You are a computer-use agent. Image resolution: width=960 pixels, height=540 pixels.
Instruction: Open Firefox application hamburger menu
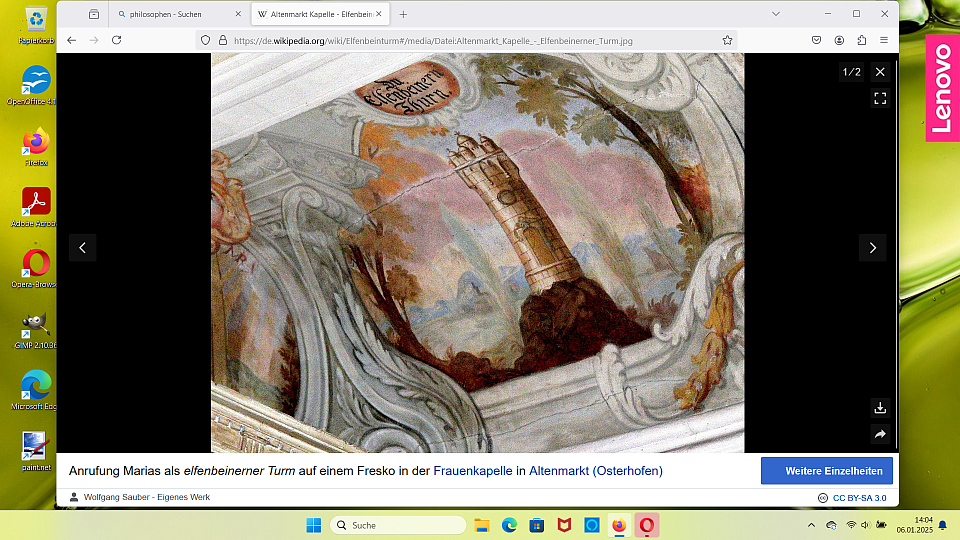coord(884,40)
